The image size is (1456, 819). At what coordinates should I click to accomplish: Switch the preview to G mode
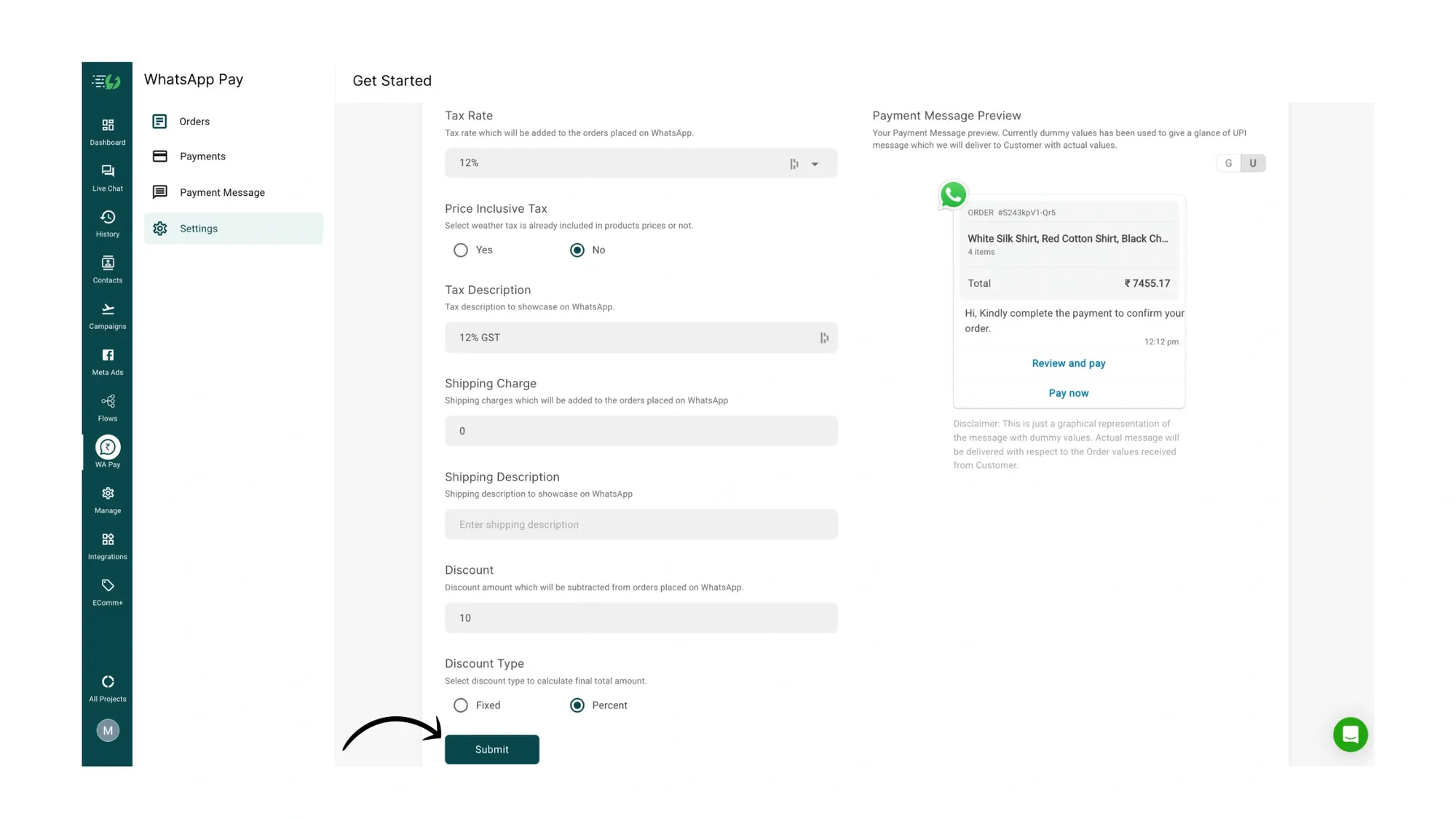(1228, 163)
